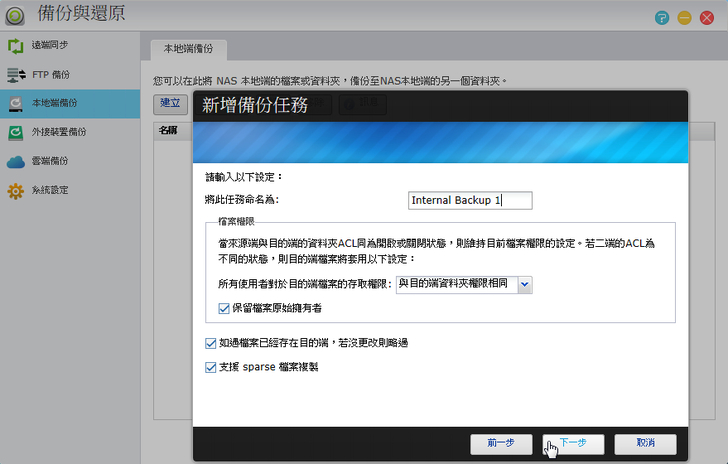Viewport: 728px width, 464px height.
Task: Click the blue help question mark icon
Action: pyautogui.click(x=662, y=17)
